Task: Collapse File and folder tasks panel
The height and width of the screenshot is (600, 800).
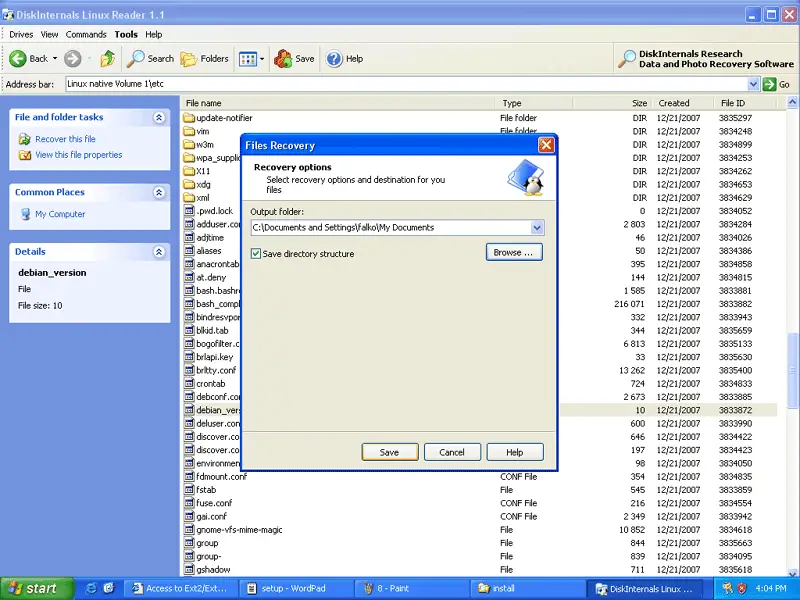Action: 158,117
